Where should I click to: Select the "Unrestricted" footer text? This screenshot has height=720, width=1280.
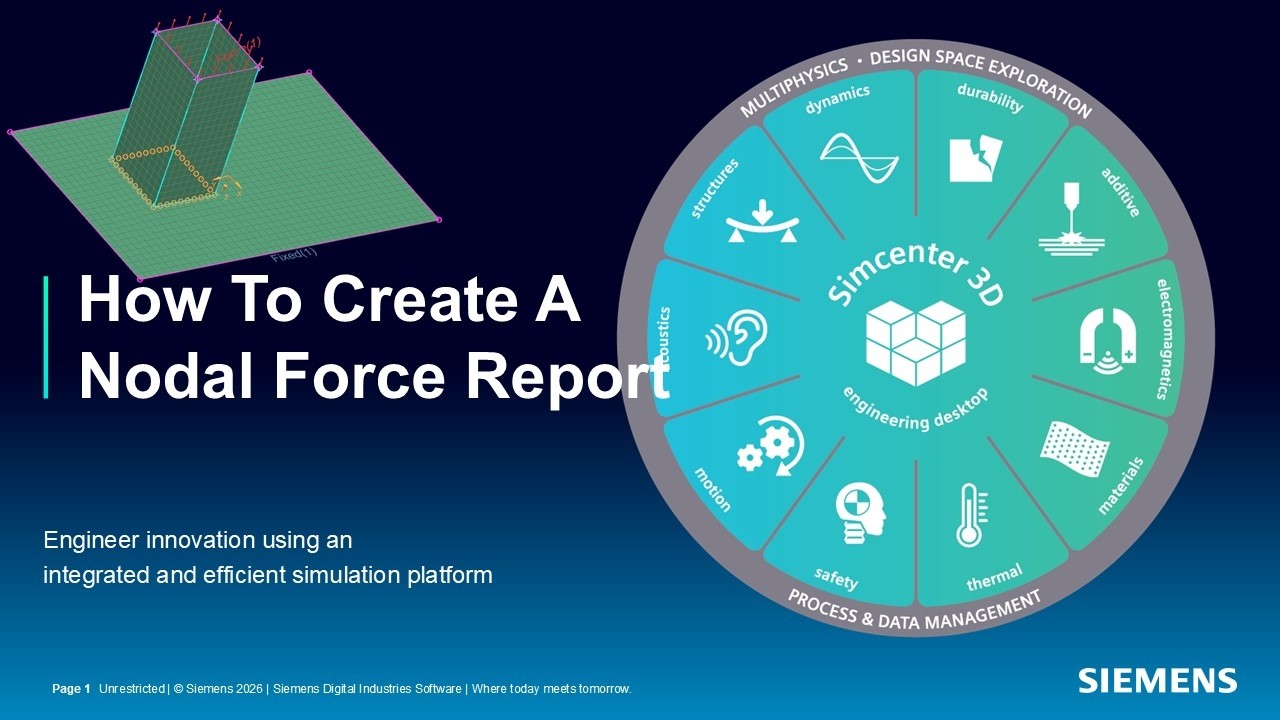[x=132, y=689]
